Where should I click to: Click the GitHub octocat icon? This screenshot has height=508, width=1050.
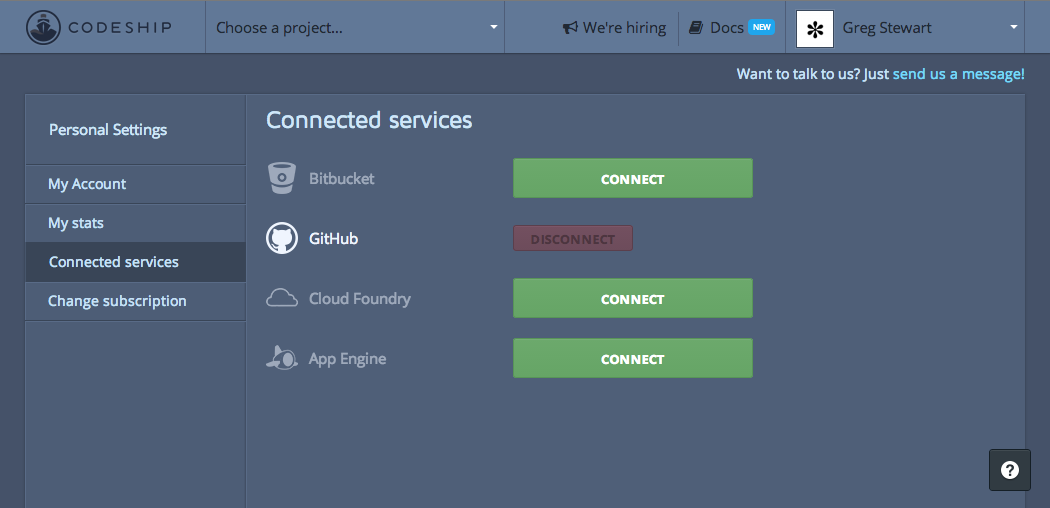click(x=282, y=238)
